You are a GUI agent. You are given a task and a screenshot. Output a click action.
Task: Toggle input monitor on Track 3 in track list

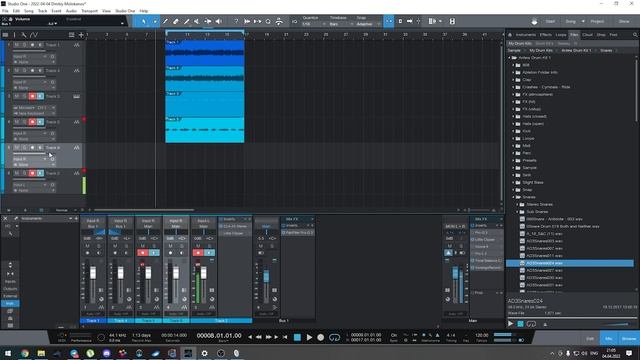40,96
